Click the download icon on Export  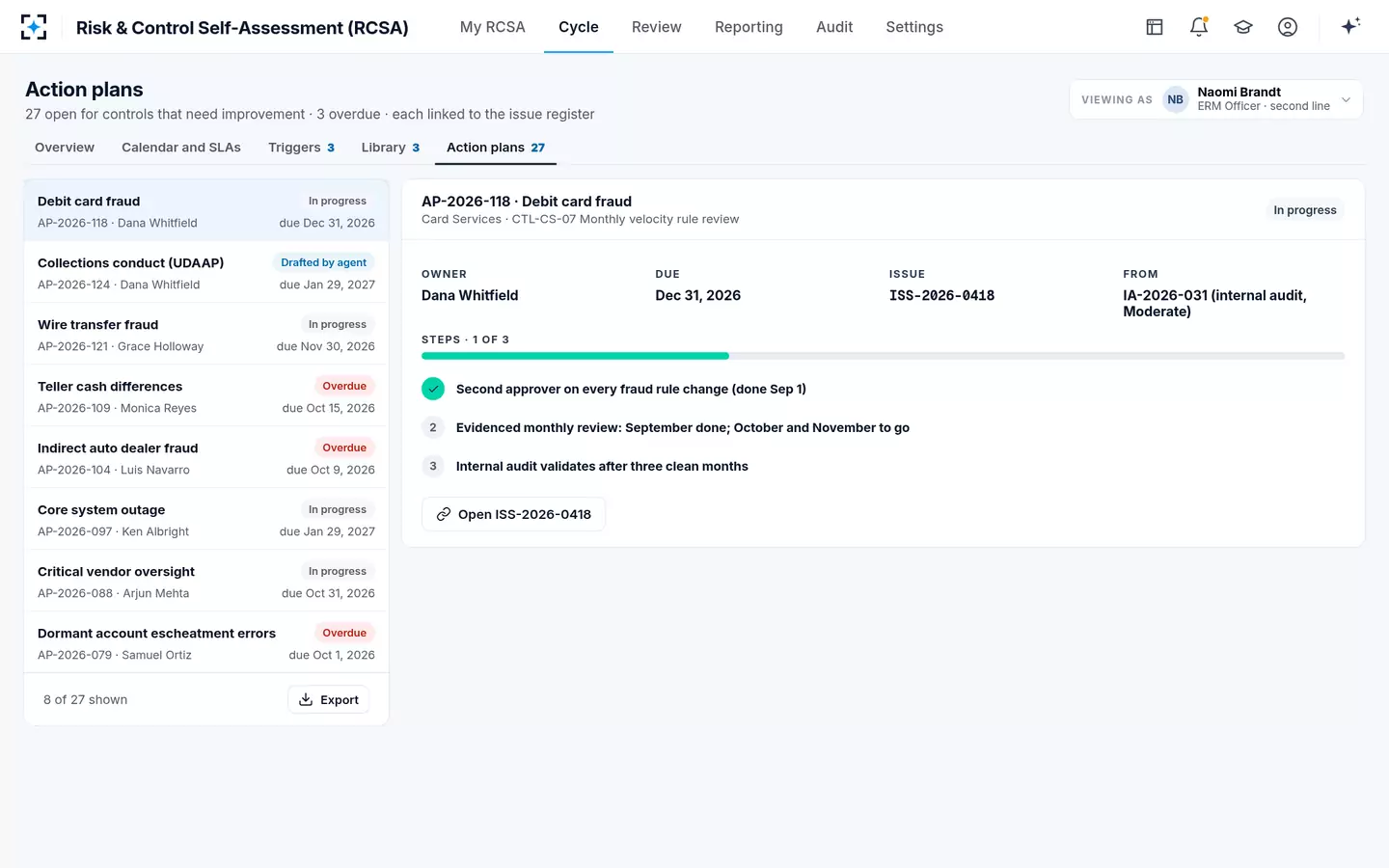306,699
